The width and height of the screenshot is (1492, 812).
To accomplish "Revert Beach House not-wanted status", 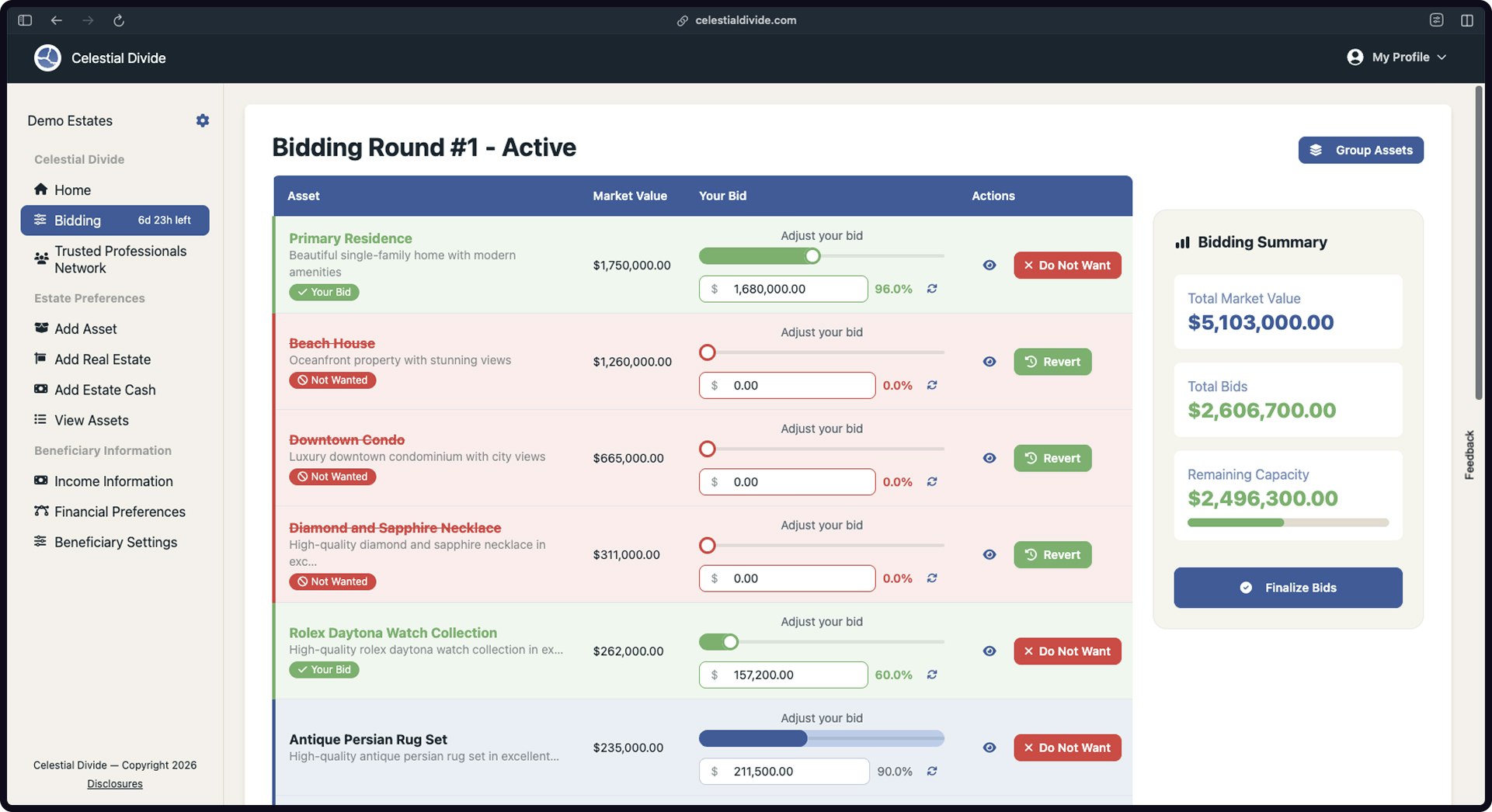I will [1052, 362].
